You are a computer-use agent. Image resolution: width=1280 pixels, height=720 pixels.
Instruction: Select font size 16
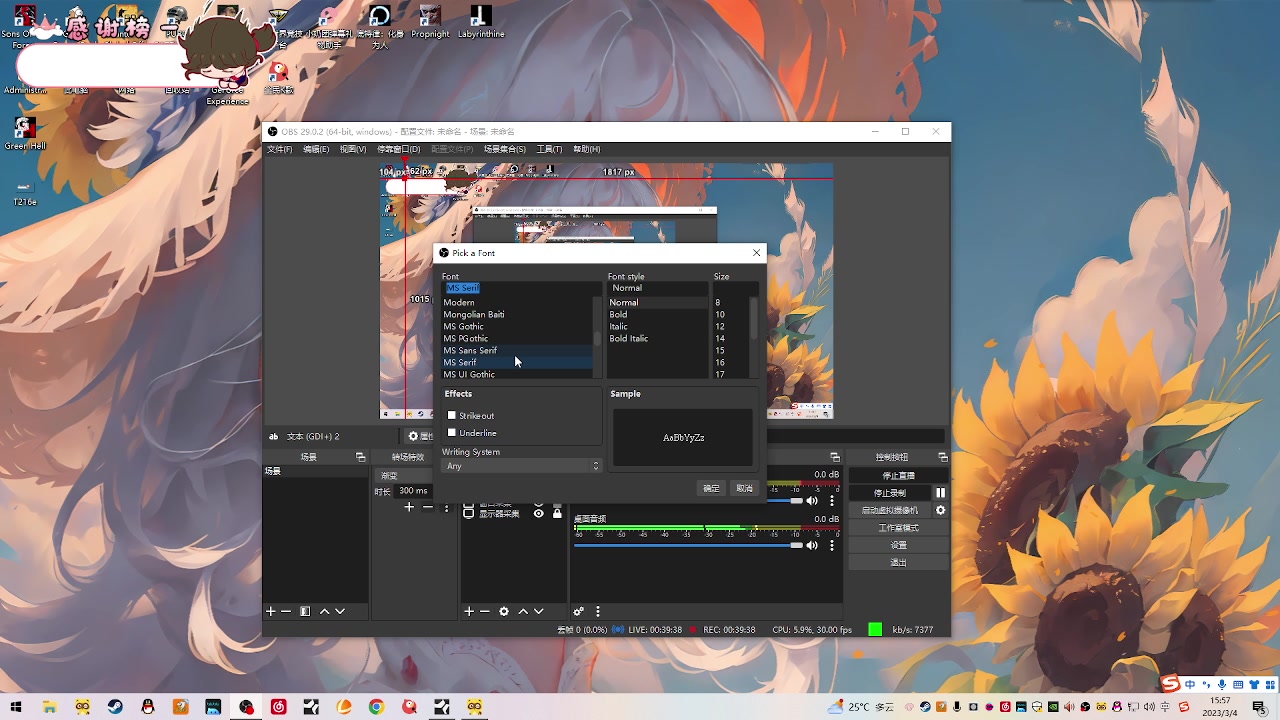[731, 362]
